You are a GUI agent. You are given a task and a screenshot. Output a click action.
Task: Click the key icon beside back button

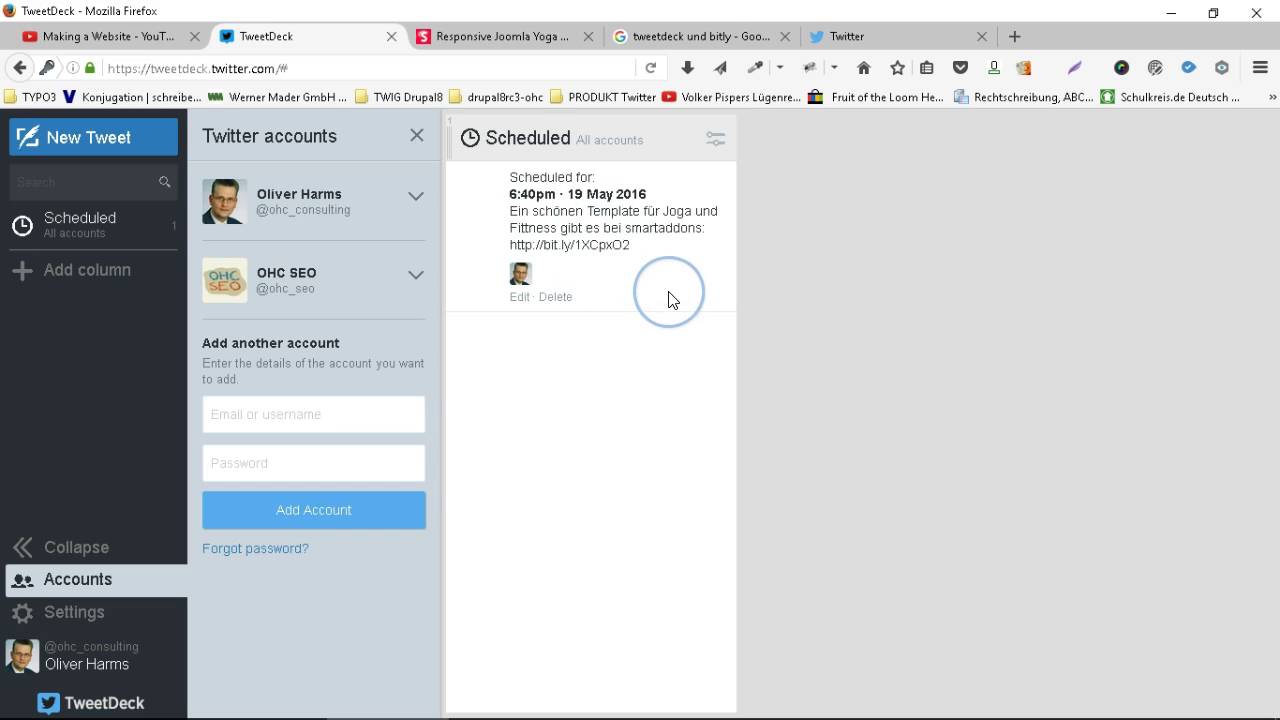(47, 68)
